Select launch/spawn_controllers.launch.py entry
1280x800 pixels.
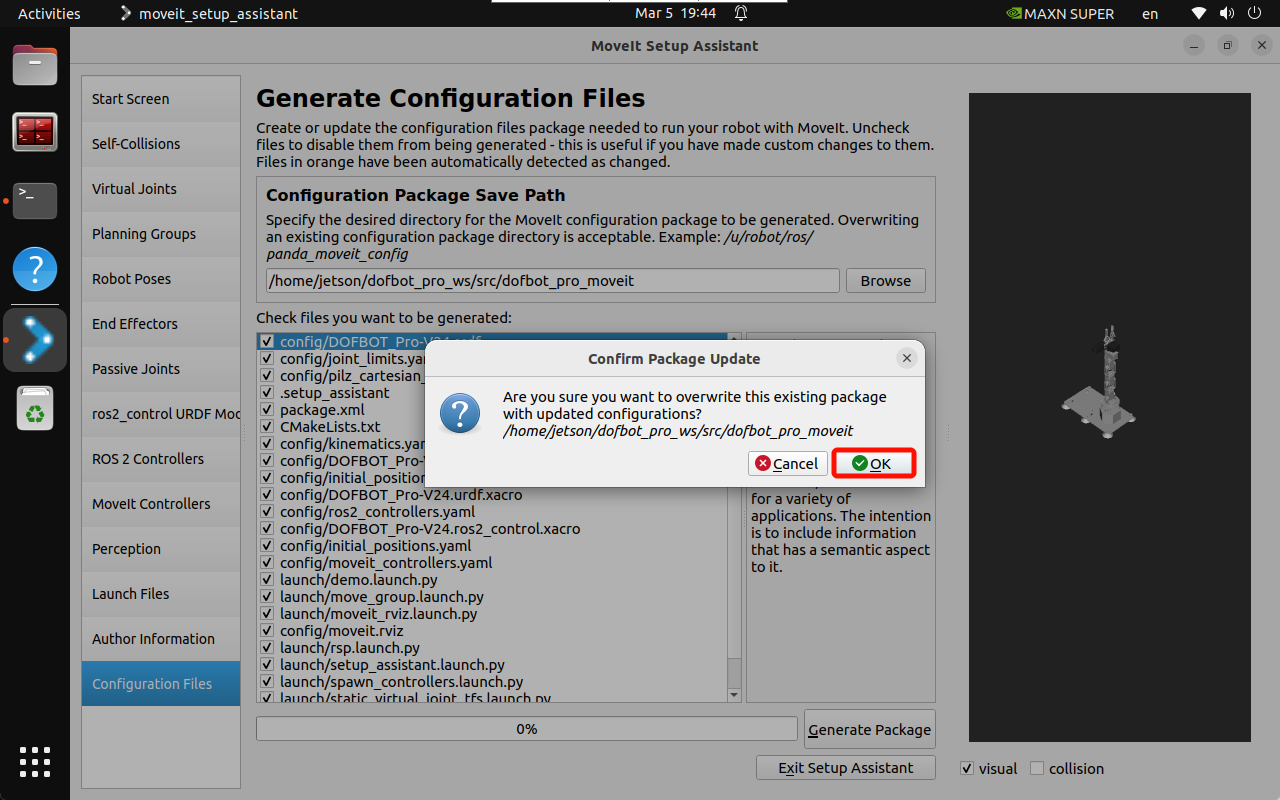click(x=402, y=681)
